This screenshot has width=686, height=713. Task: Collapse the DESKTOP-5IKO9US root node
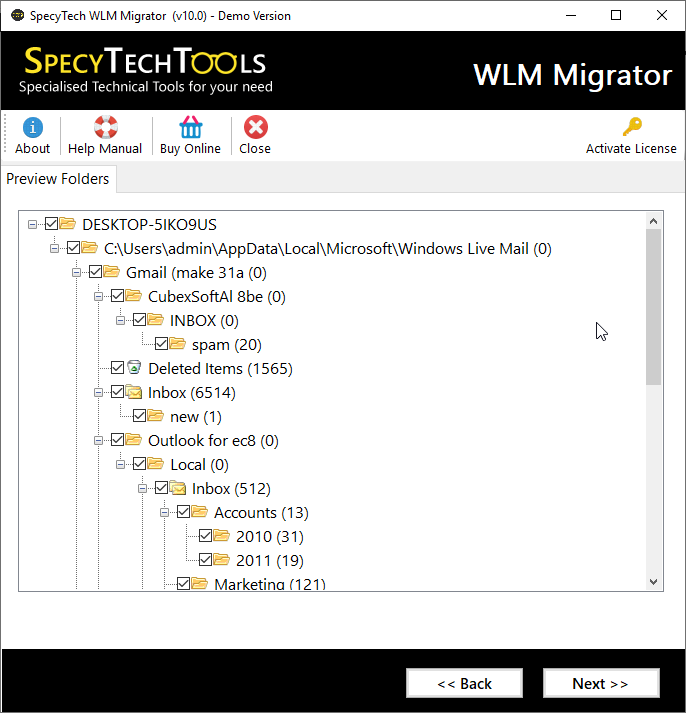[x=32, y=225]
